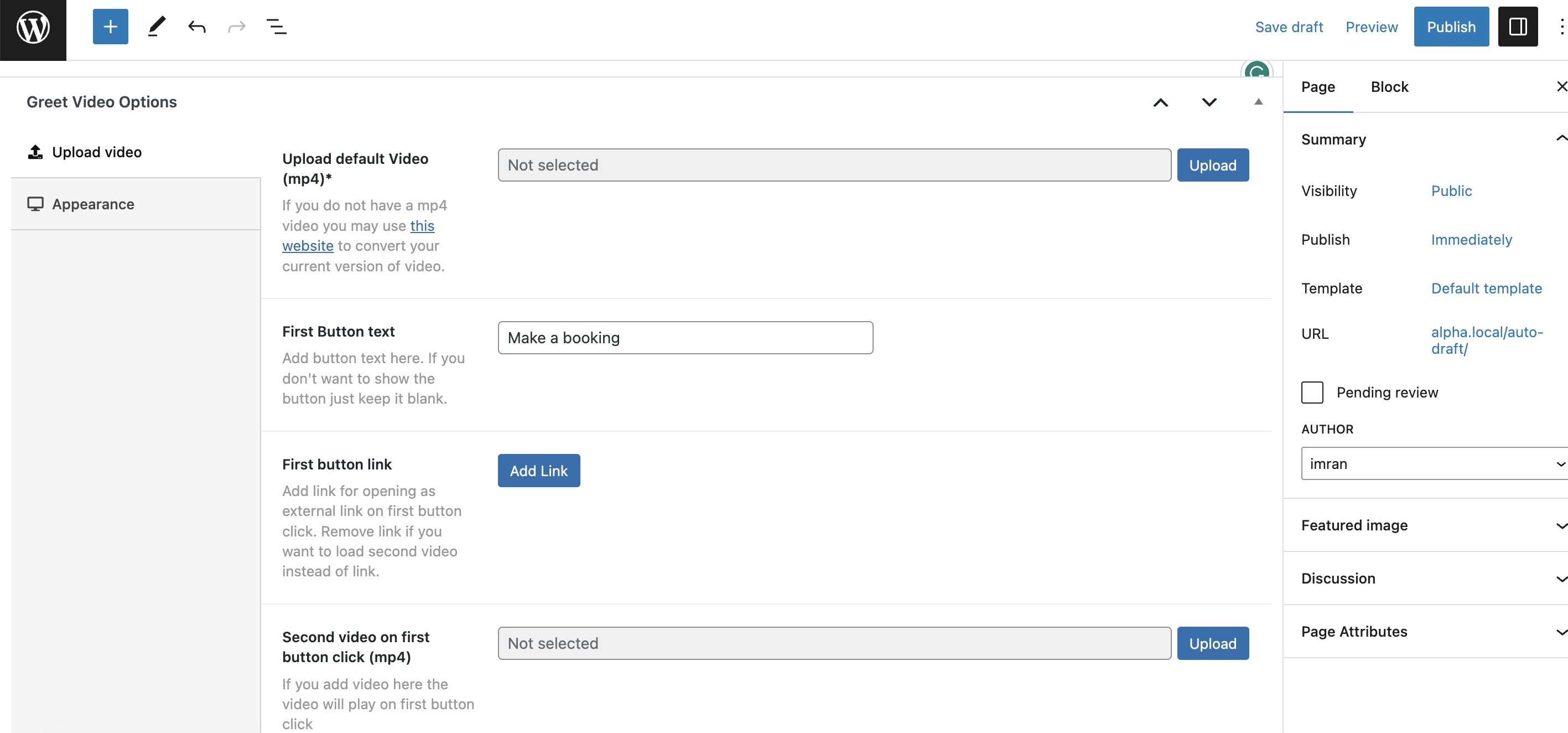Move Greet Video Options panel down
This screenshot has width=1568, height=733.
(x=1209, y=102)
